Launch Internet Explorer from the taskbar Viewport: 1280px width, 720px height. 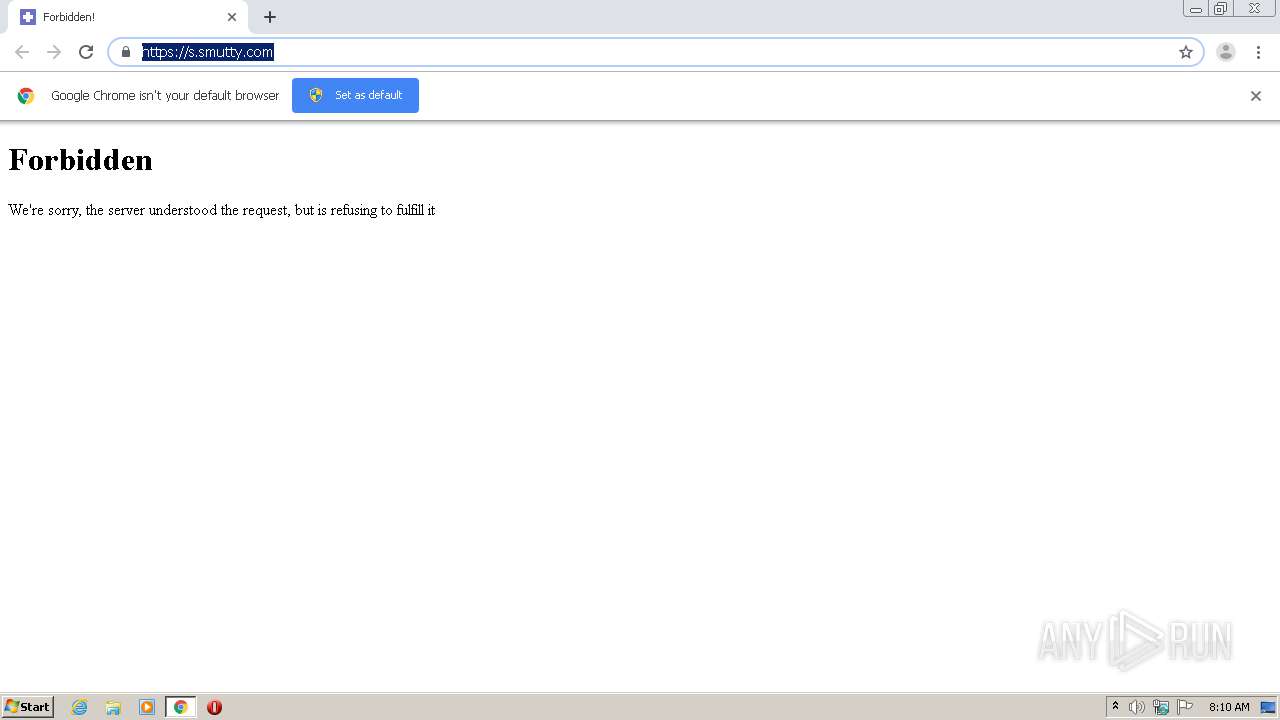click(80, 707)
